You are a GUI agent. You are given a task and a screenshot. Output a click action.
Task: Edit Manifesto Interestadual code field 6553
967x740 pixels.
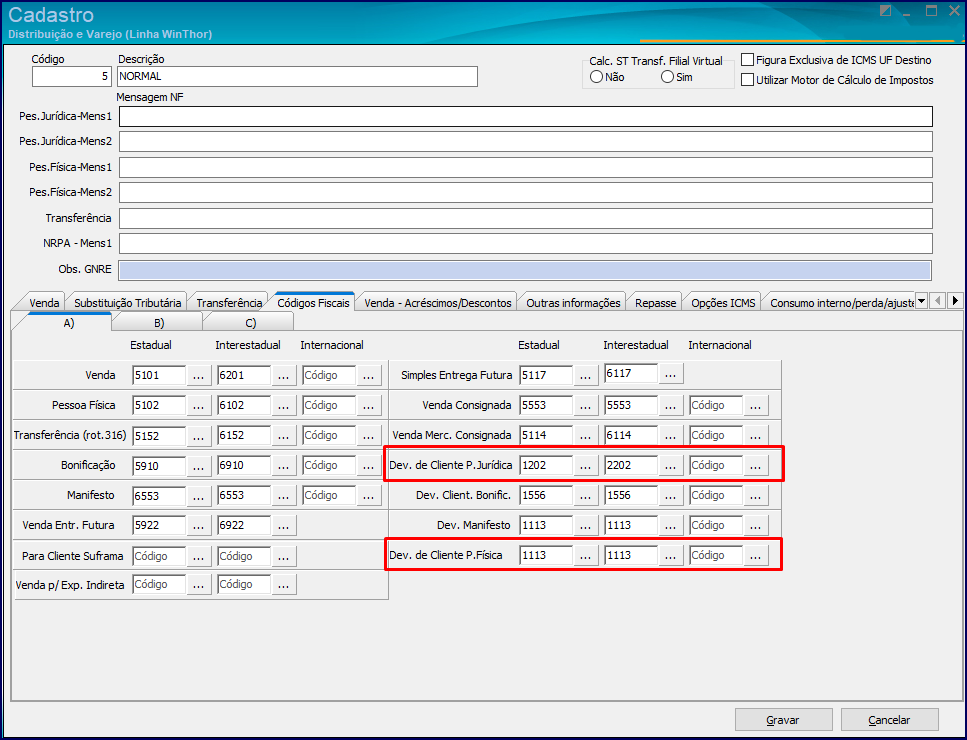click(x=244, y=496)
